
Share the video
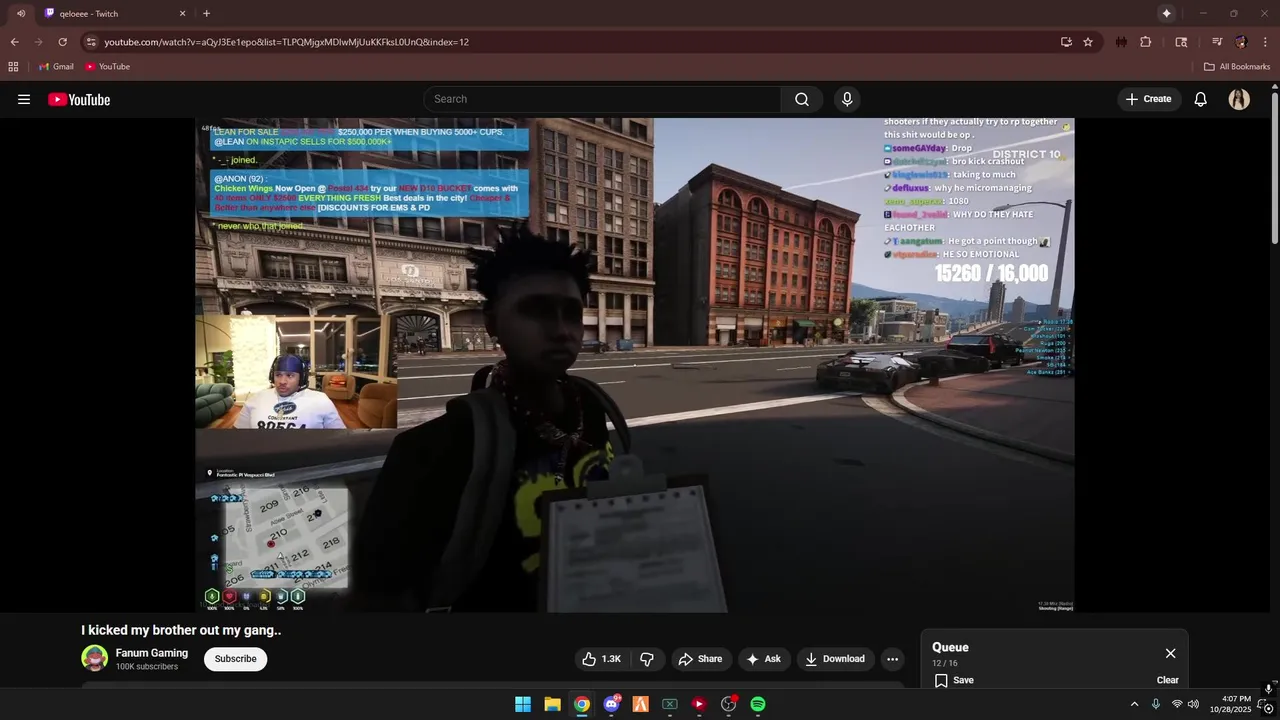point(699,659)
